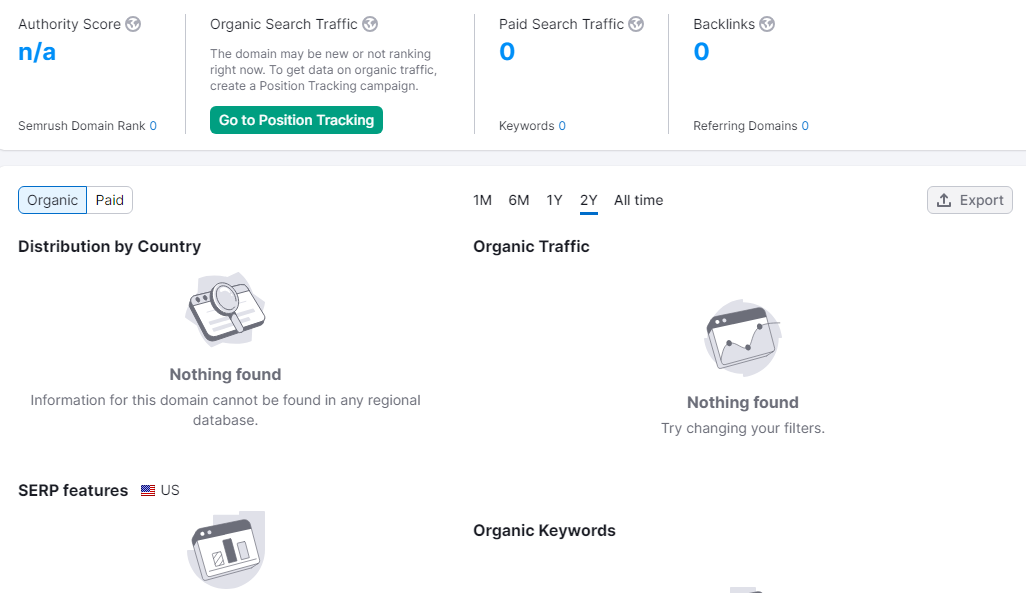Open the paid Keywords count link

point(562,126)
